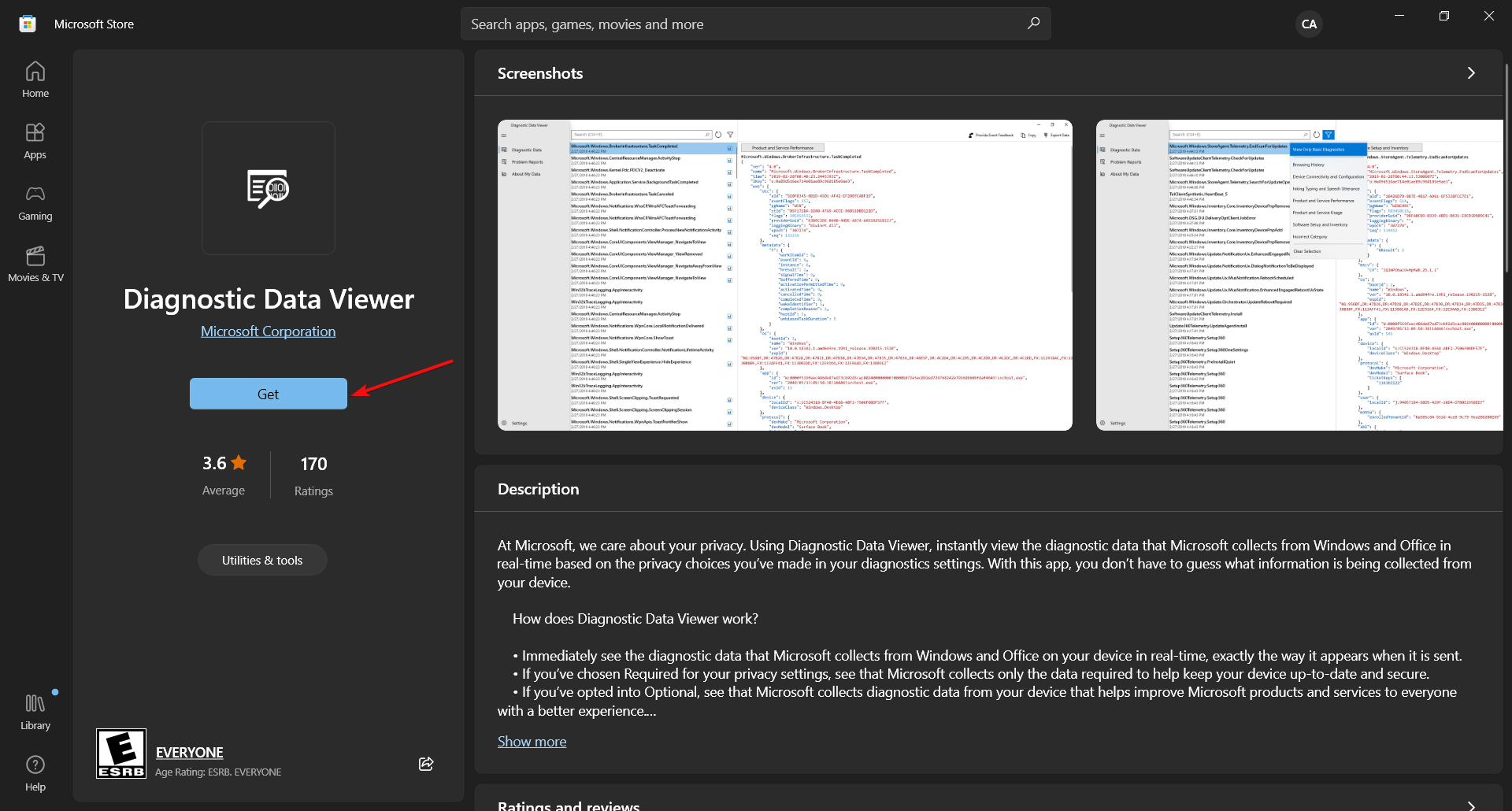
Task: Minimize the Microsoft Store window
Action: click(1399, 16)
